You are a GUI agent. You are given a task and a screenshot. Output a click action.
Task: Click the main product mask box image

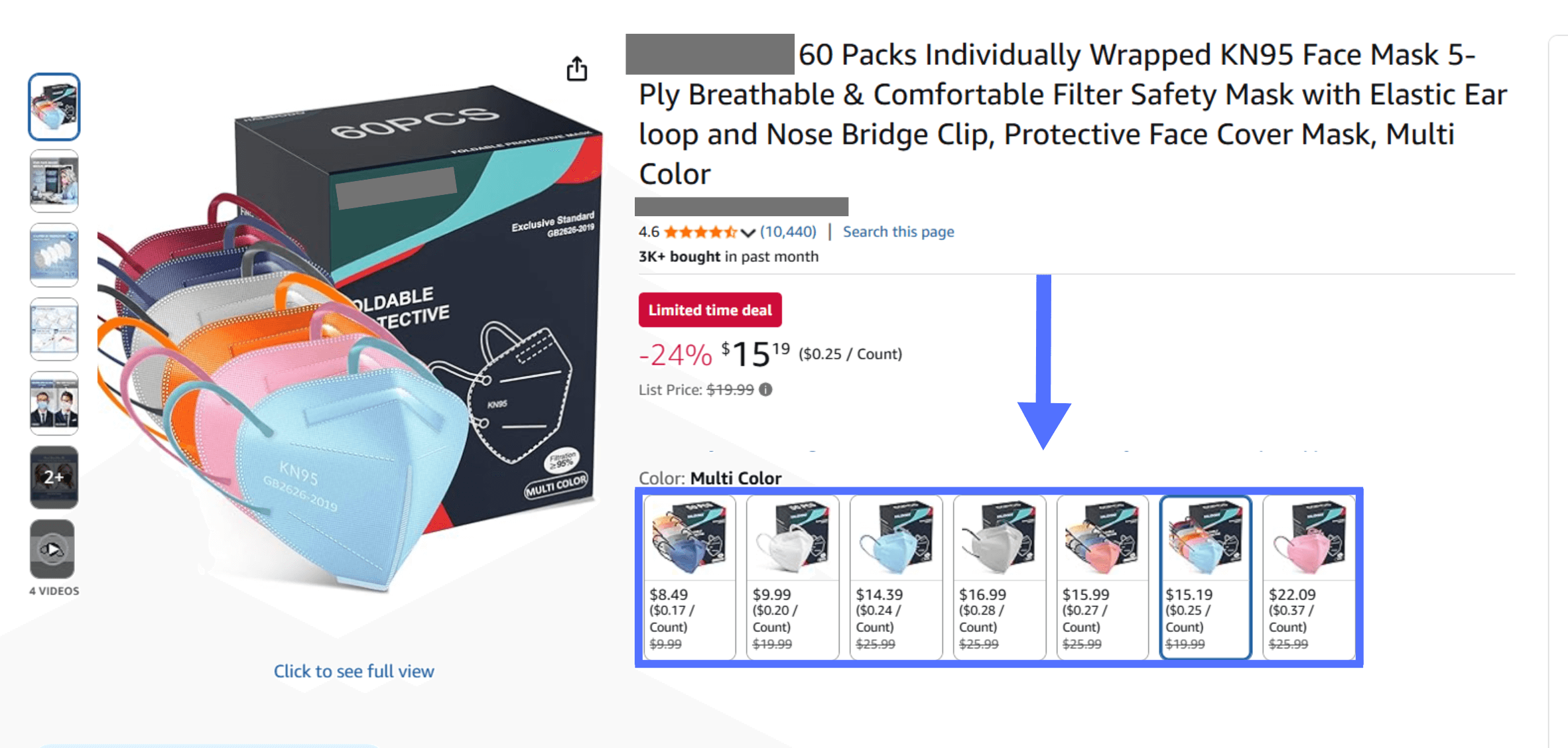[350, 338]
